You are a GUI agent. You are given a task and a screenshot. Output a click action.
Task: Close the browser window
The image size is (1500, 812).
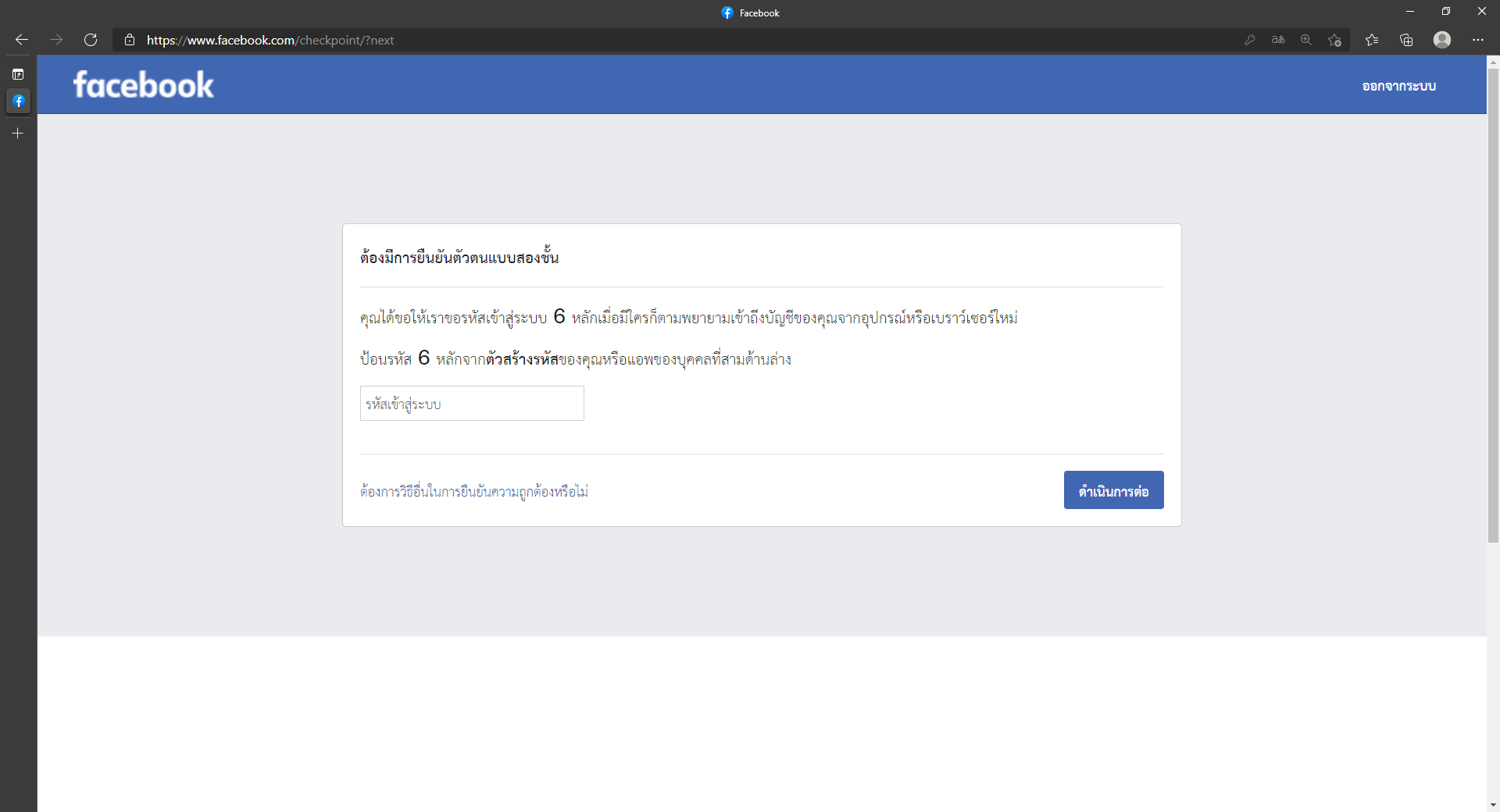1482,12
